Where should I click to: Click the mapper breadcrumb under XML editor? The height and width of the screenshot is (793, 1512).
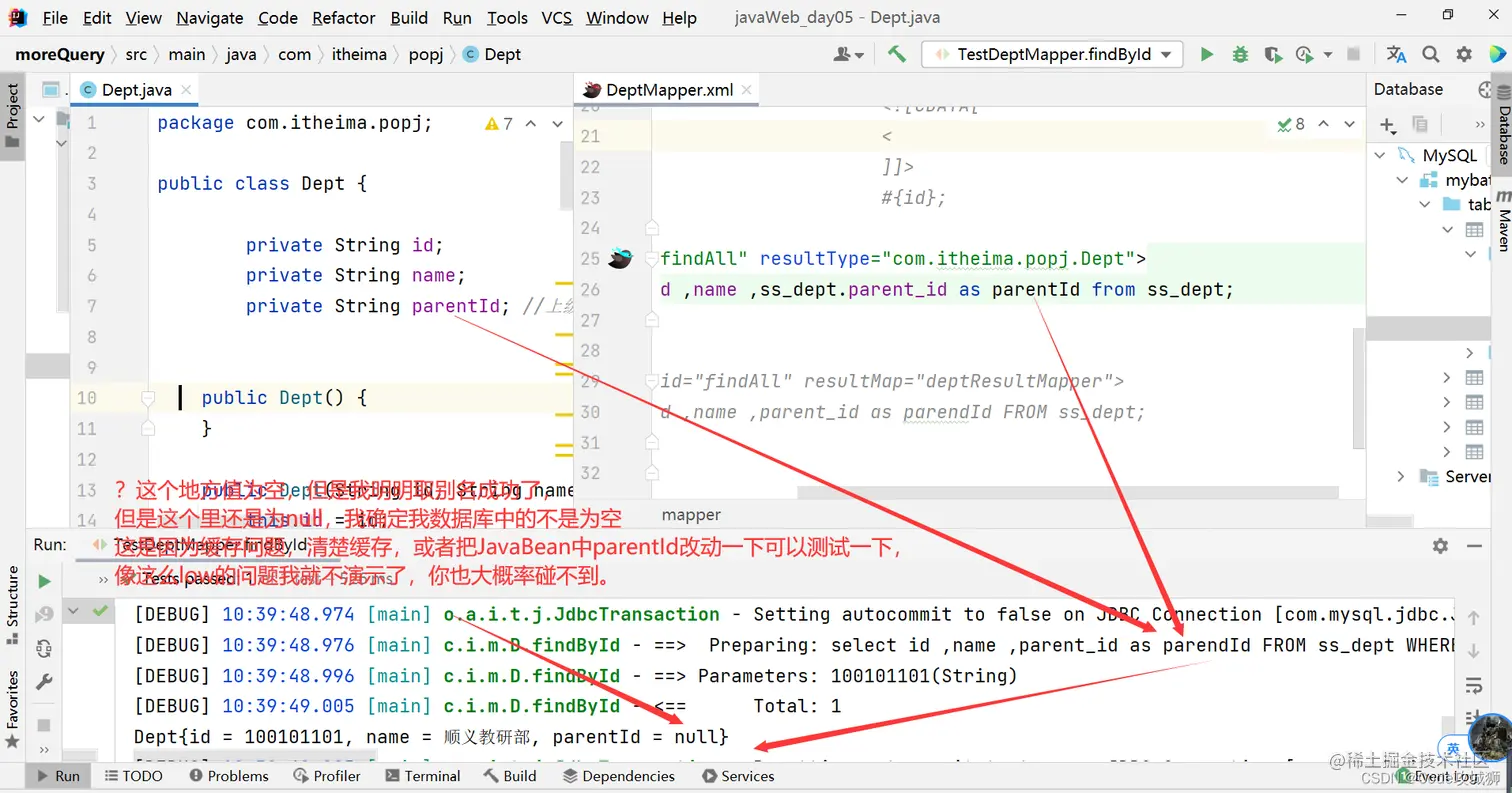[x=691, y=514]
